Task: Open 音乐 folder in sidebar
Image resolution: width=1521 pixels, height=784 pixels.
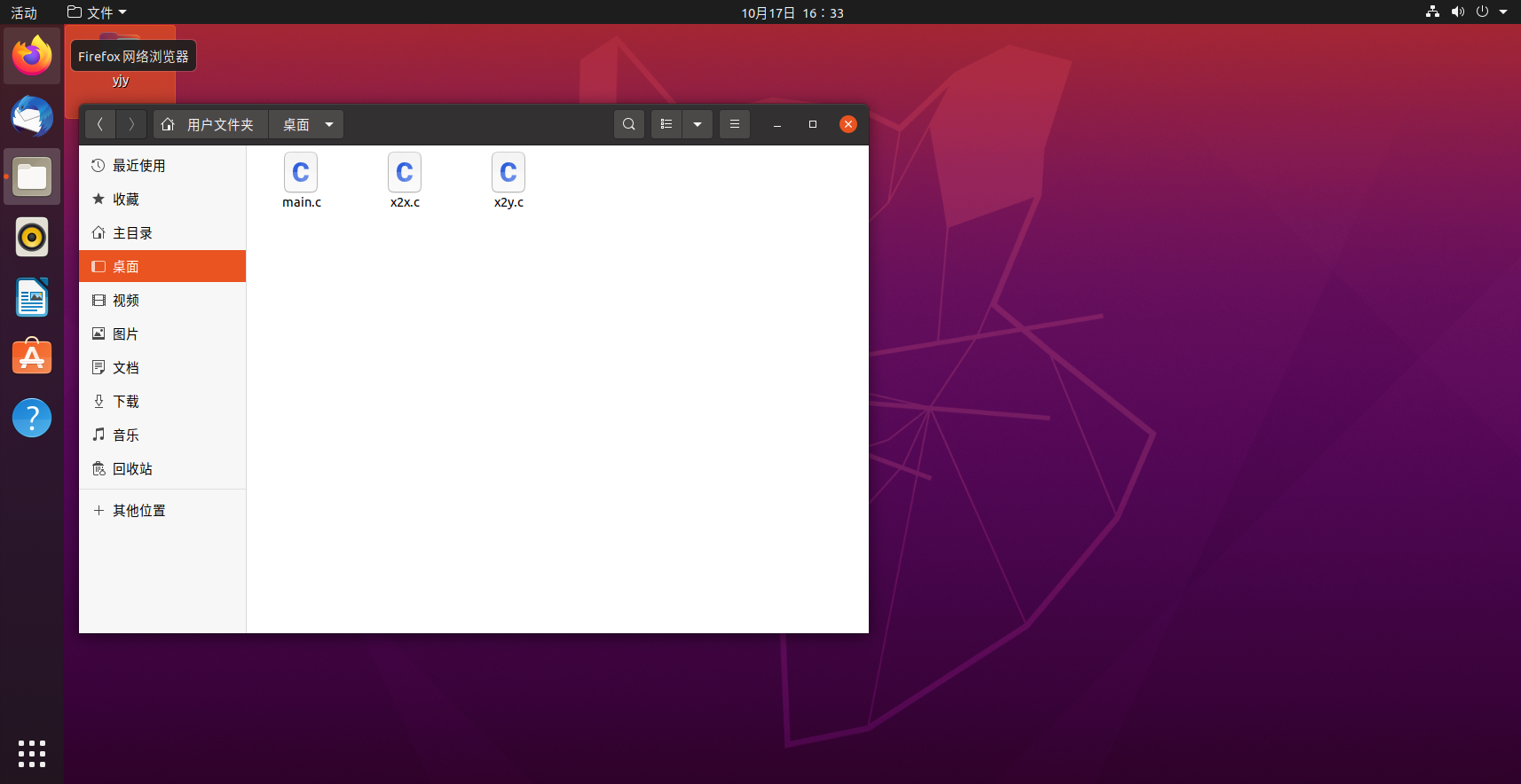Action: (x=162, y=435)
